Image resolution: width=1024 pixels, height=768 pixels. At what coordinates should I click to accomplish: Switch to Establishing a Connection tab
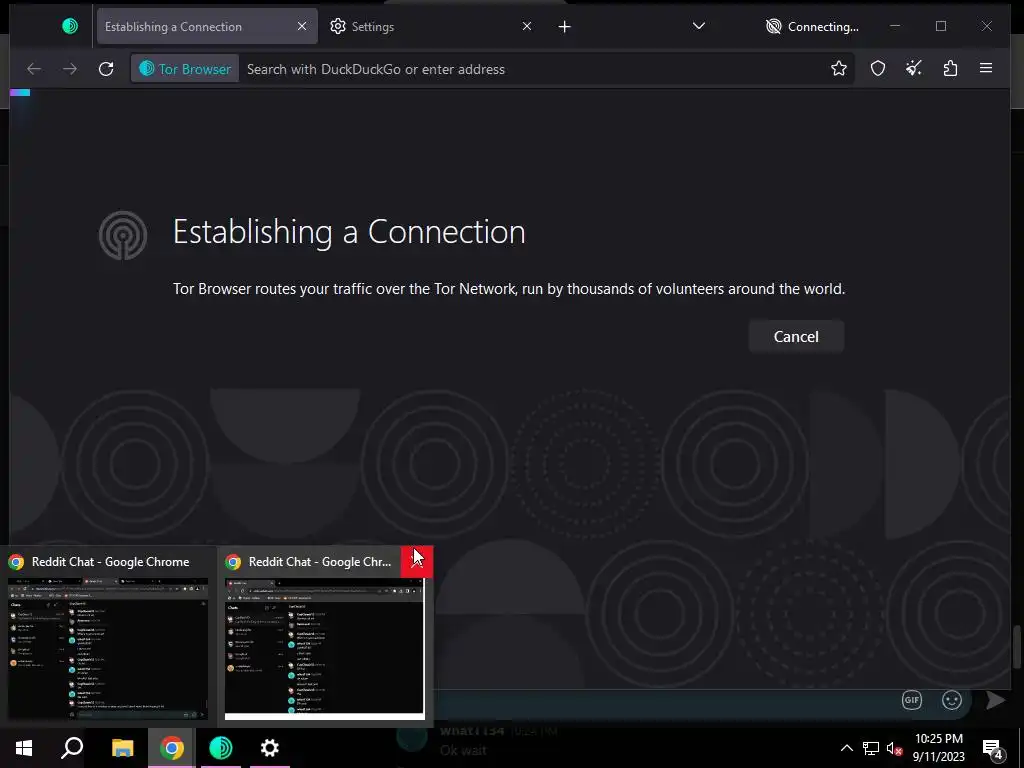[207, 26]
